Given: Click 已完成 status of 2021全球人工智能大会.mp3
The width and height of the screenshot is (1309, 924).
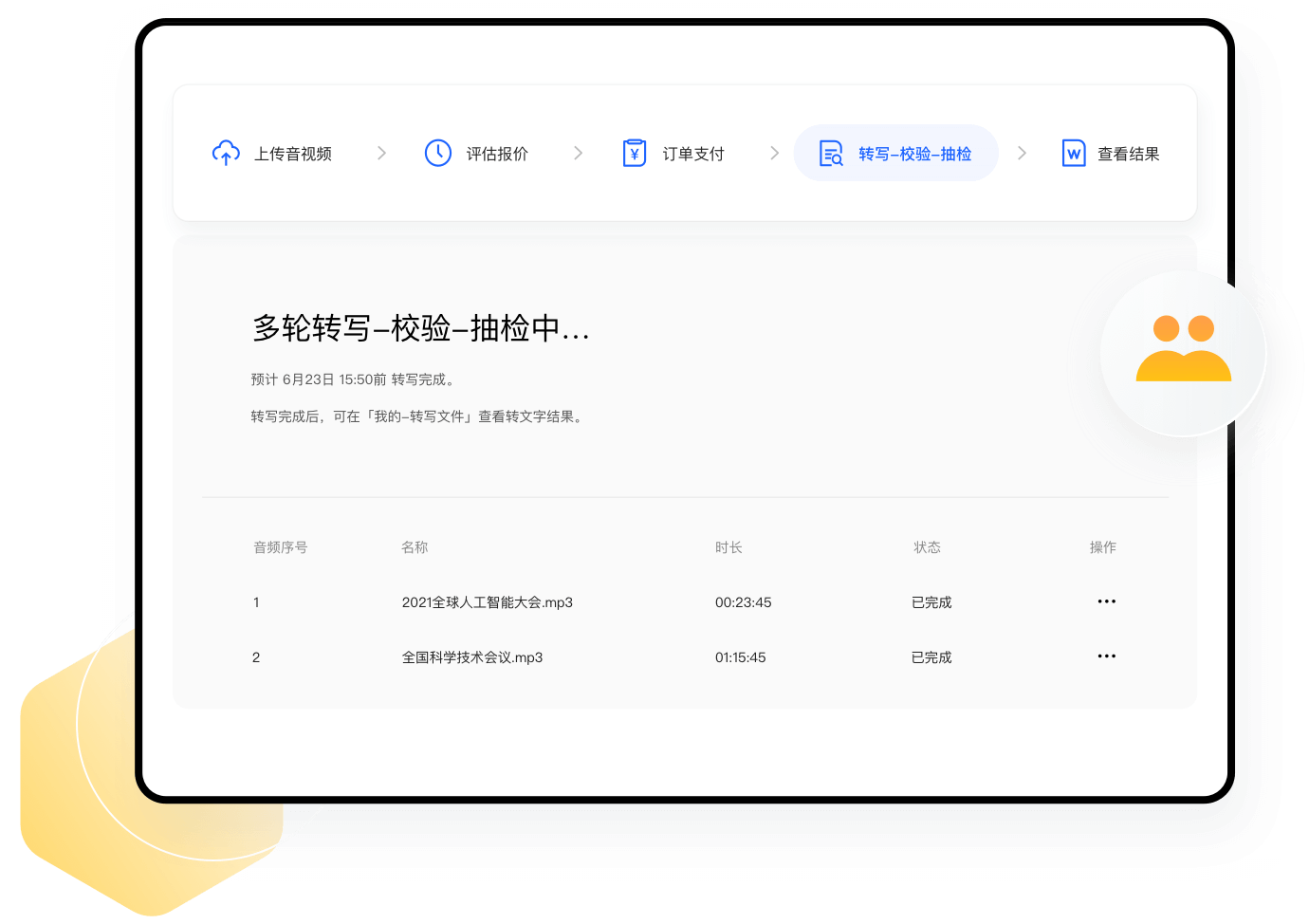Looking at the screenshot, I should click(x=931, y=602).
